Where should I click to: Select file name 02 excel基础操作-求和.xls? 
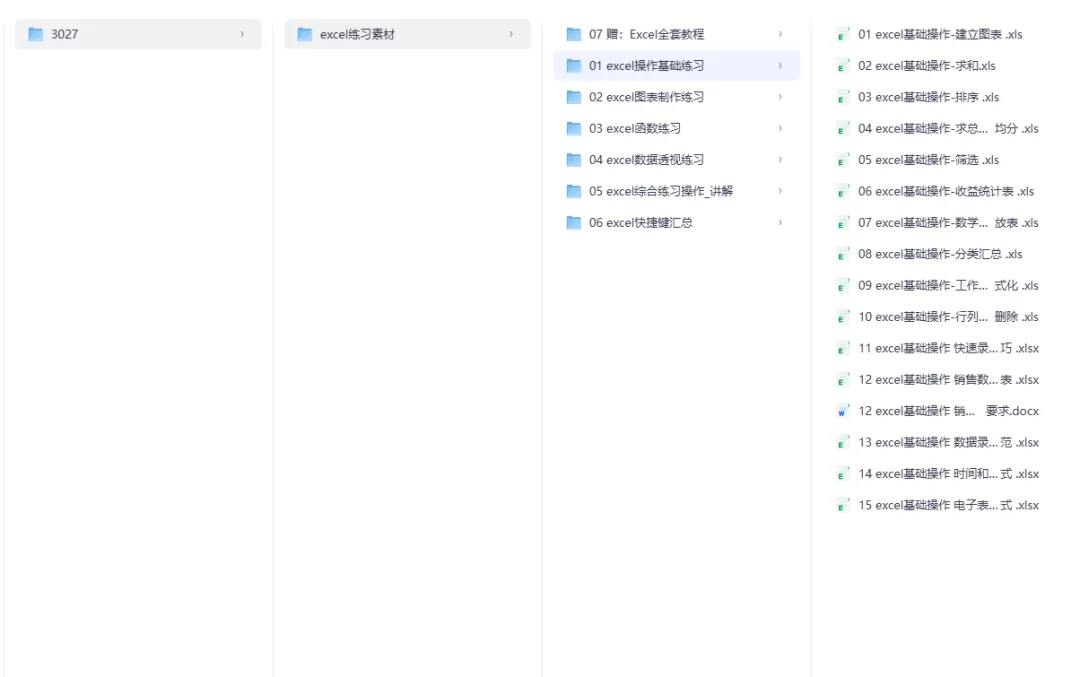(927, 65)
